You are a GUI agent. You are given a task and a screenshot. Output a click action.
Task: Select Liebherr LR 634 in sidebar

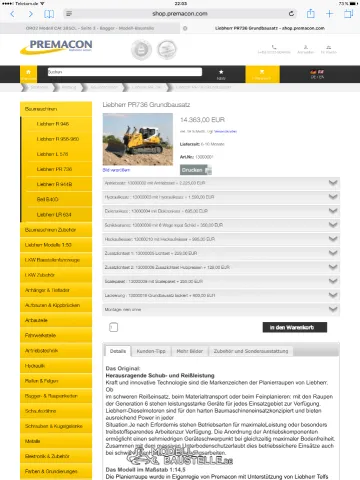[x=56, y=215]
